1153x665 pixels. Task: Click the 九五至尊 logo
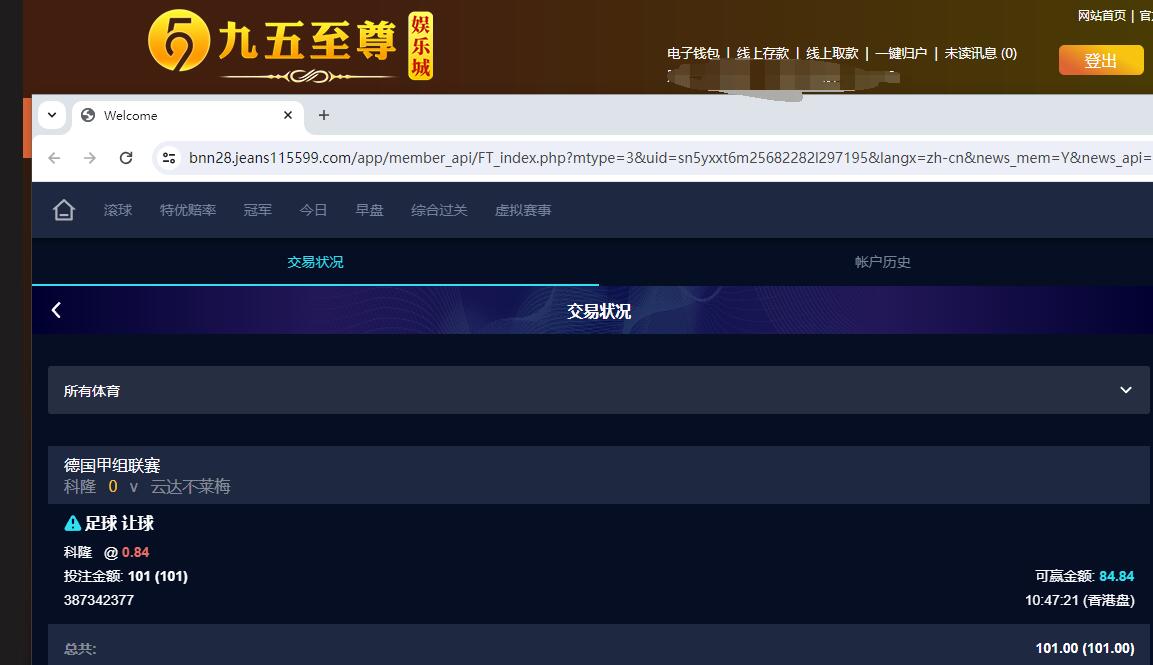pyautogui.click(x=290, y=46)
